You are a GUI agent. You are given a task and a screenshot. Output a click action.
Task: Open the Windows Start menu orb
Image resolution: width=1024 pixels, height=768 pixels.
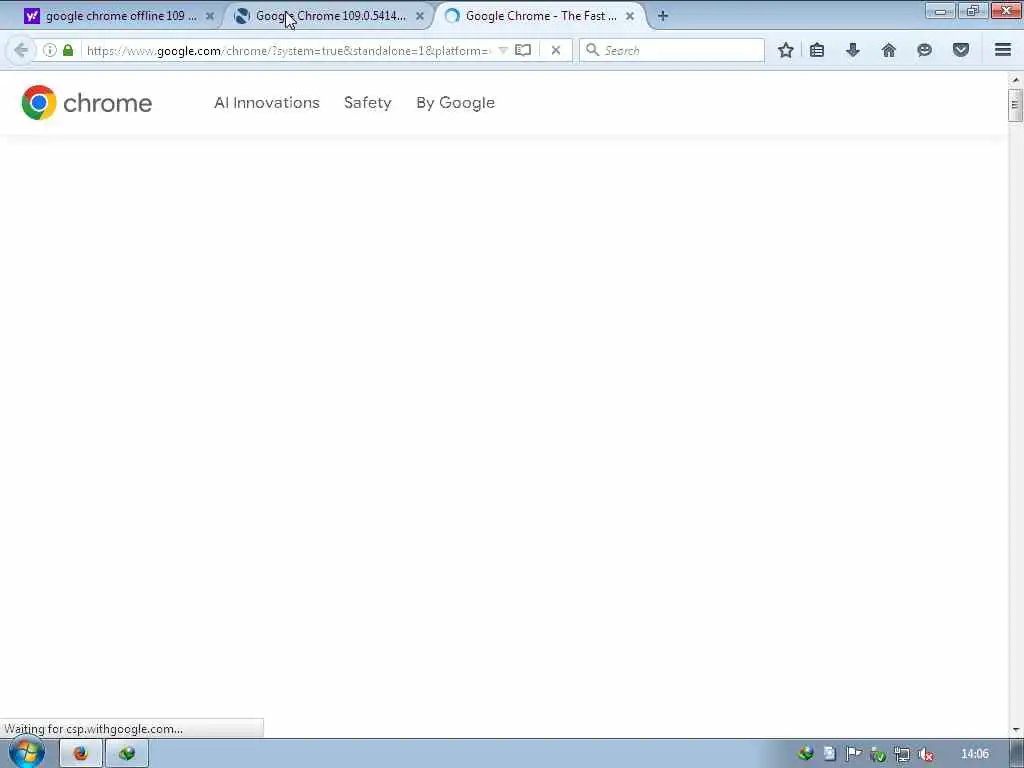[x=27, y=753]
